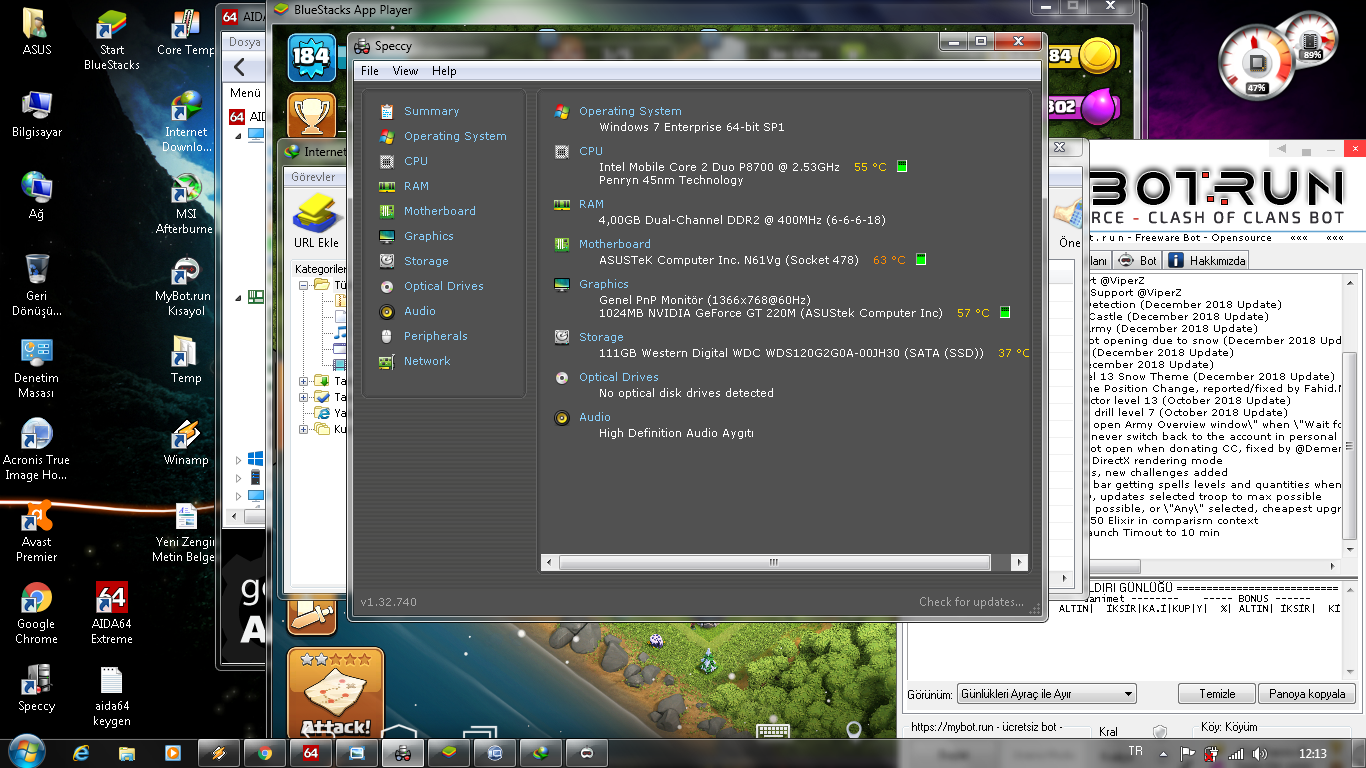Open Help menu in Speccy
This screenshot has width=1366, height=768.
coord(444,71)
